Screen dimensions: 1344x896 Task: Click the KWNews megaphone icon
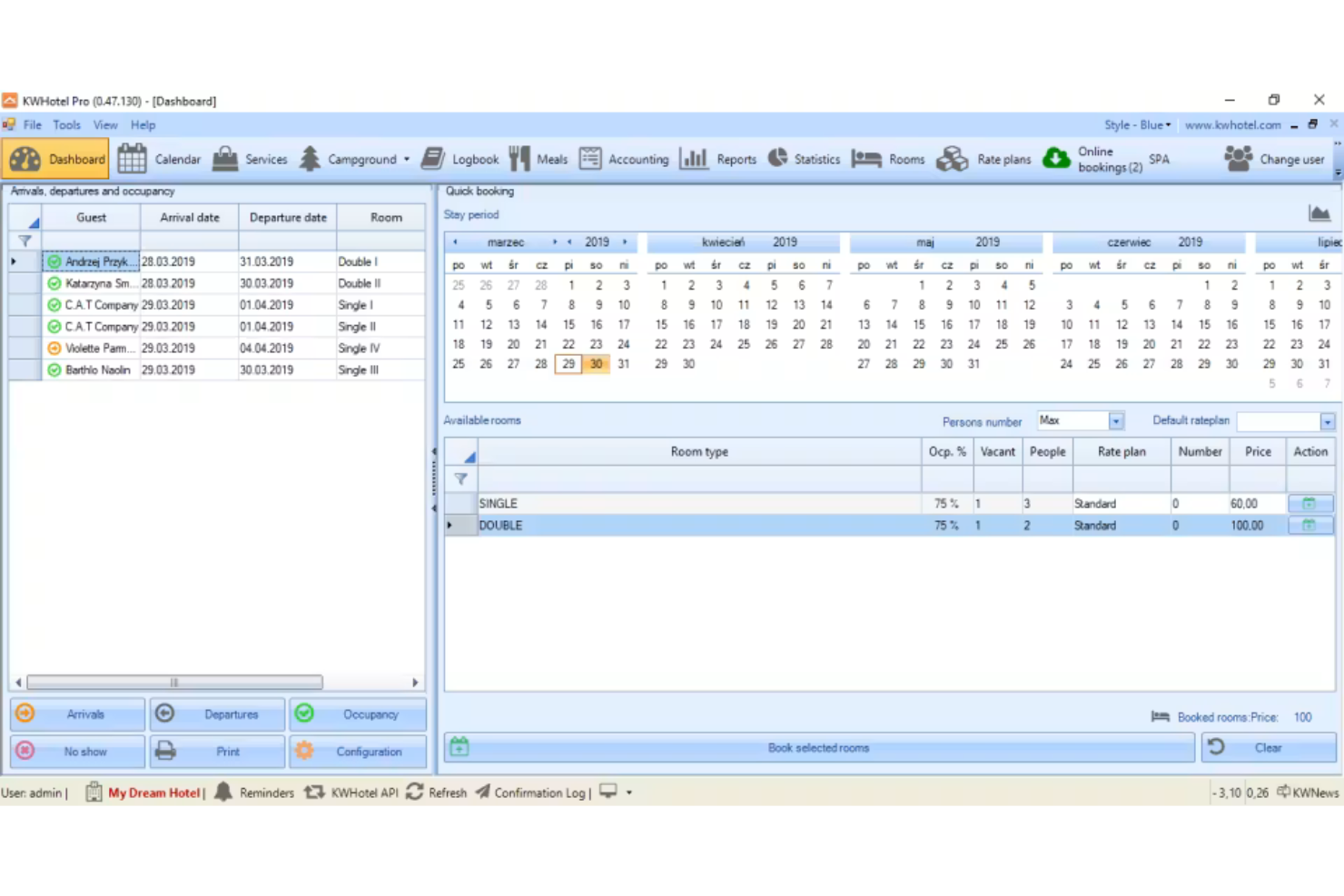(x=1283, y=792)
